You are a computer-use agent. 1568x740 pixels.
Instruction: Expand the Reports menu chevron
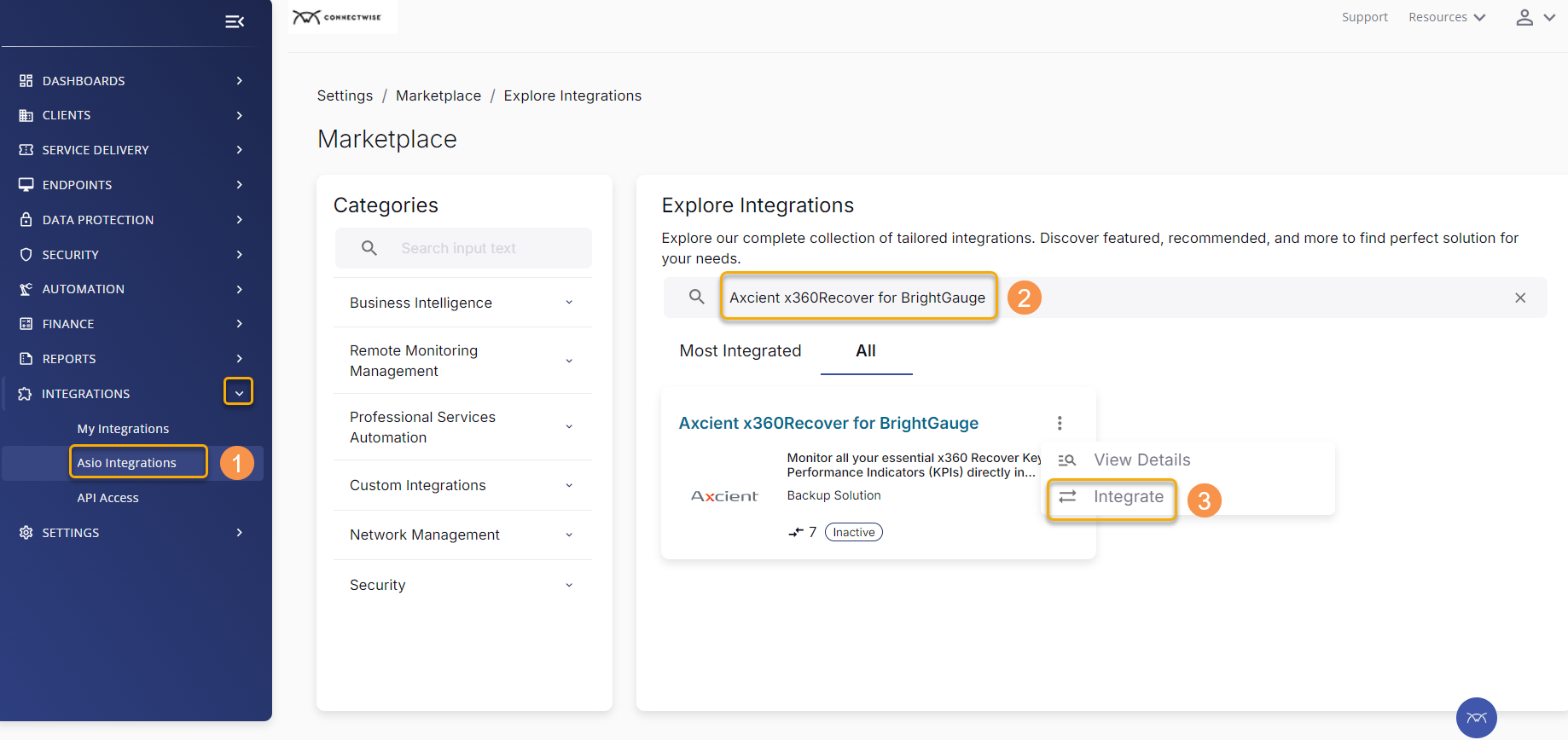coord(240,359)
